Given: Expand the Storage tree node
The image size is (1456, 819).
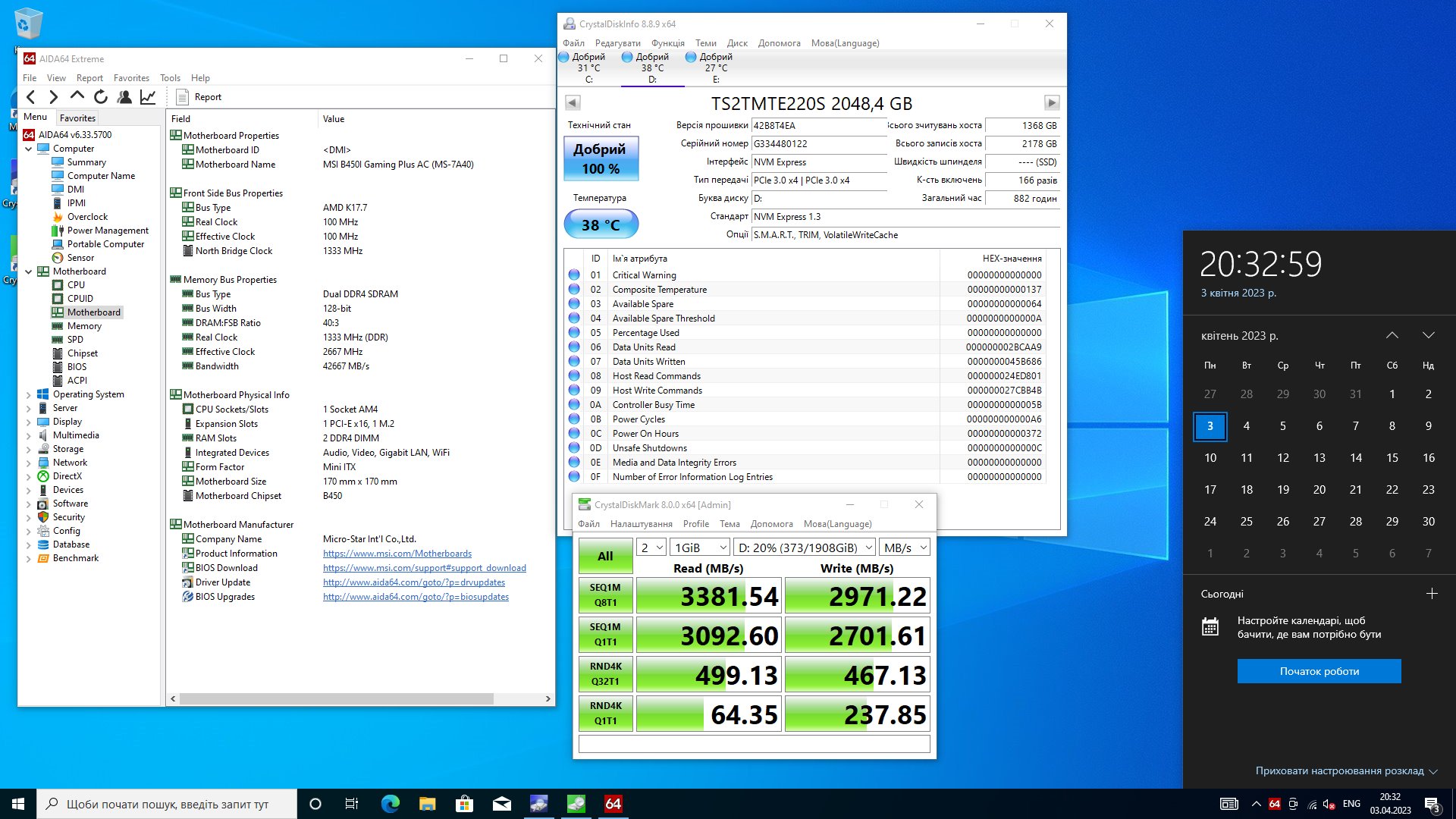Looking at the screenshot, I should 29,449.
